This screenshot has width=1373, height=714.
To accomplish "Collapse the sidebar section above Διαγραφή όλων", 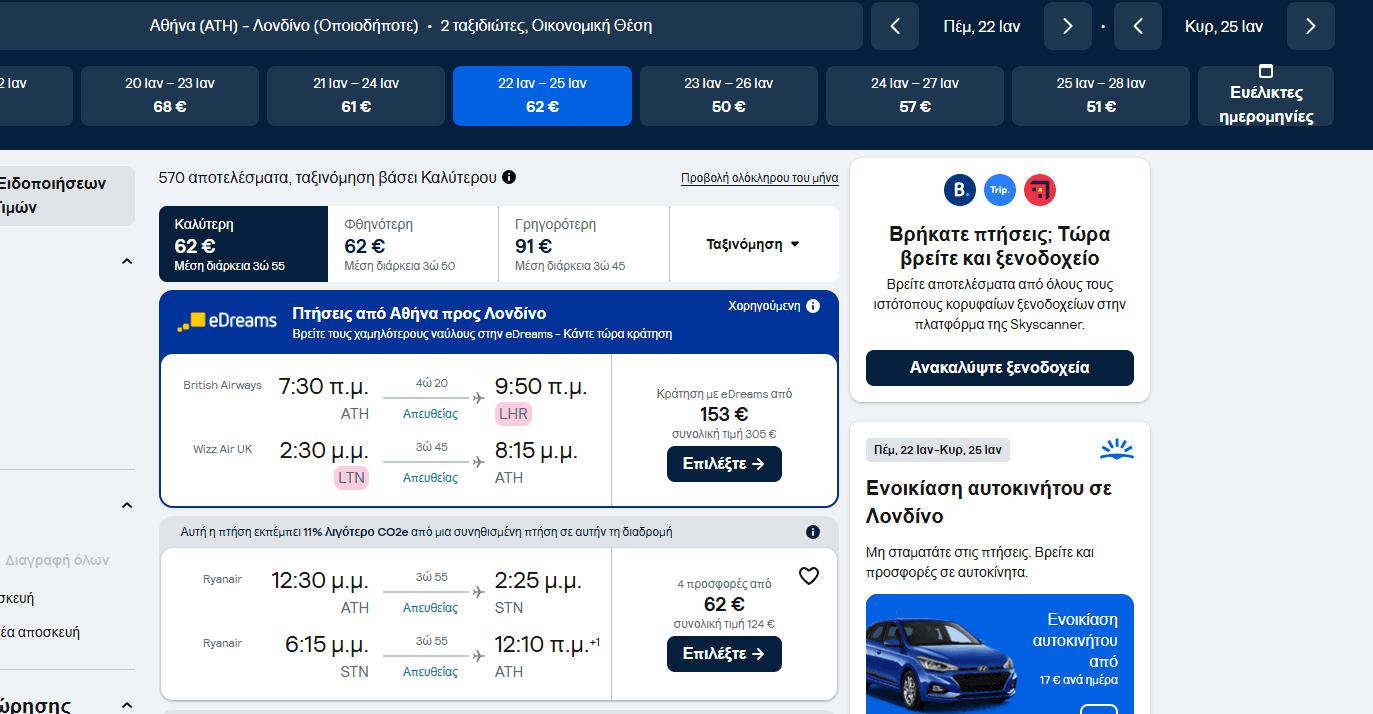I will (x=127, y=506).
